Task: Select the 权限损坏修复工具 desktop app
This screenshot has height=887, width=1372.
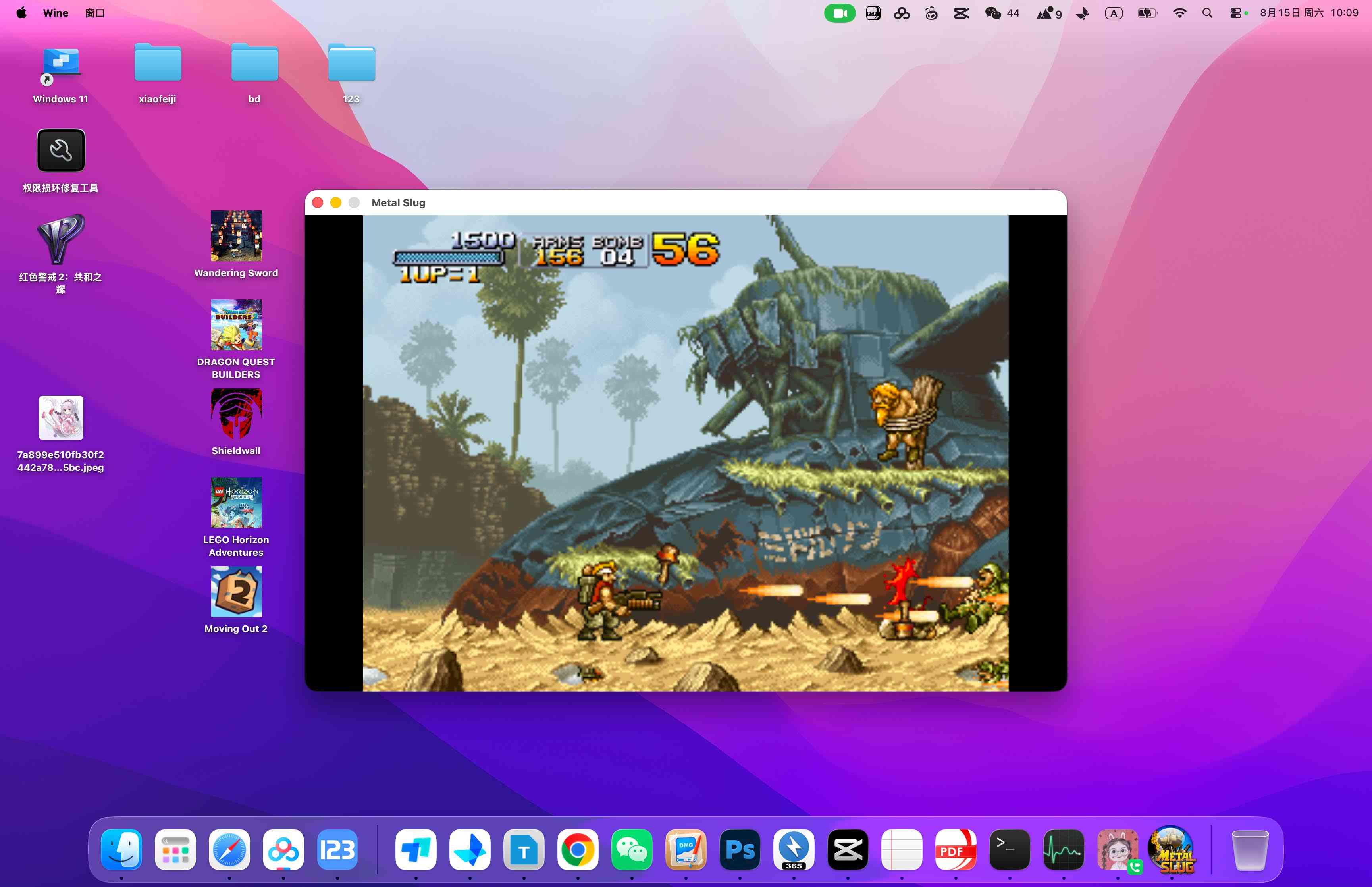Action: click(x=60, y=150)
